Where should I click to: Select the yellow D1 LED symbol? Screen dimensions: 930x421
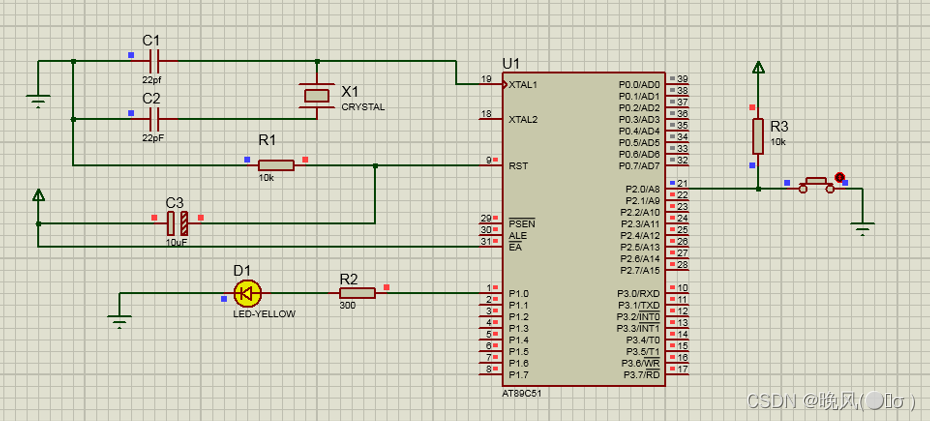coord(247,293)
